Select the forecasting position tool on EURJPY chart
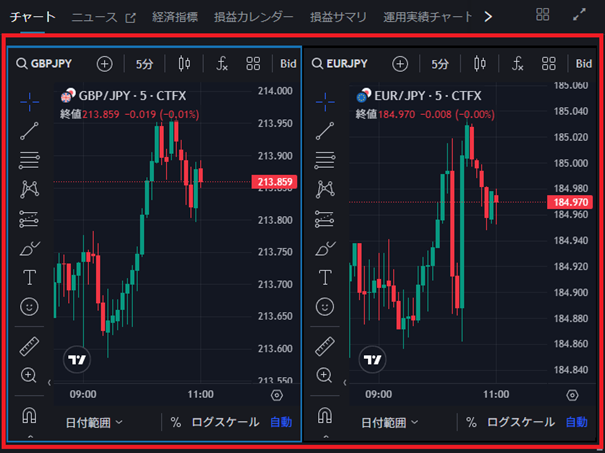605x453 pixels. pyautogui.click(x=325, y=219)
